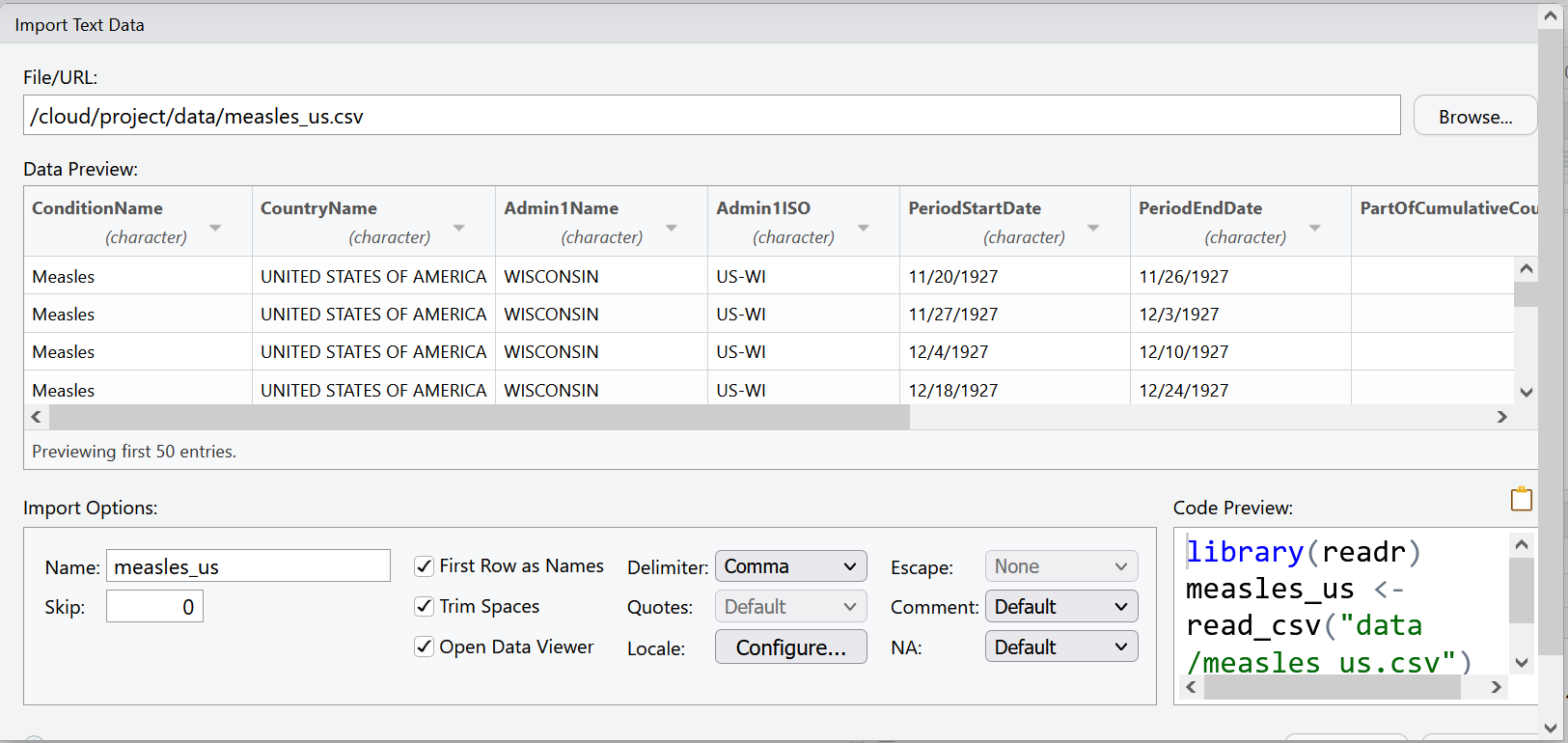Click the Skip rows number field

154,607
